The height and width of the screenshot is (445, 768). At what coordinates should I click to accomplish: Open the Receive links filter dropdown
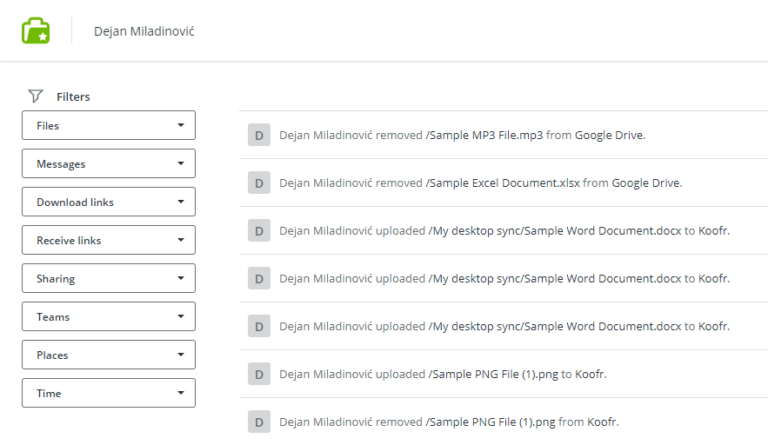click(108, 240)
